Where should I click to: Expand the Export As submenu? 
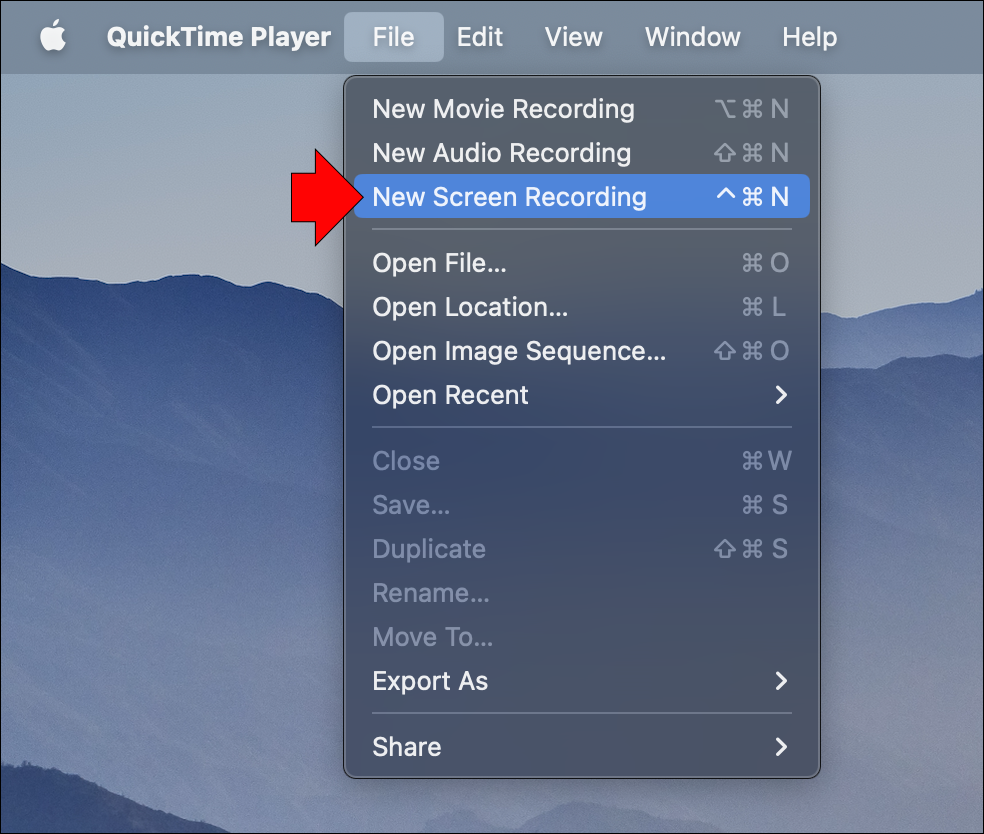pyautogui.click(x=430, y=681)
